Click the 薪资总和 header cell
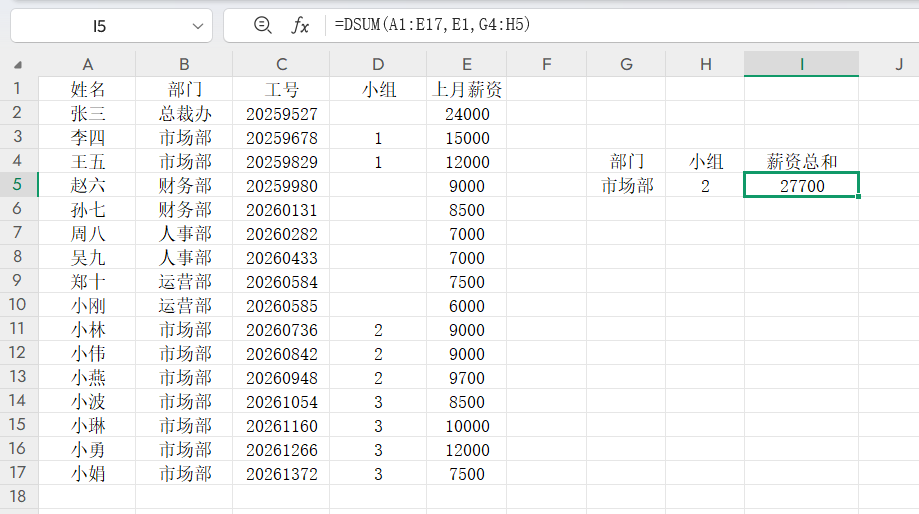 801,162
